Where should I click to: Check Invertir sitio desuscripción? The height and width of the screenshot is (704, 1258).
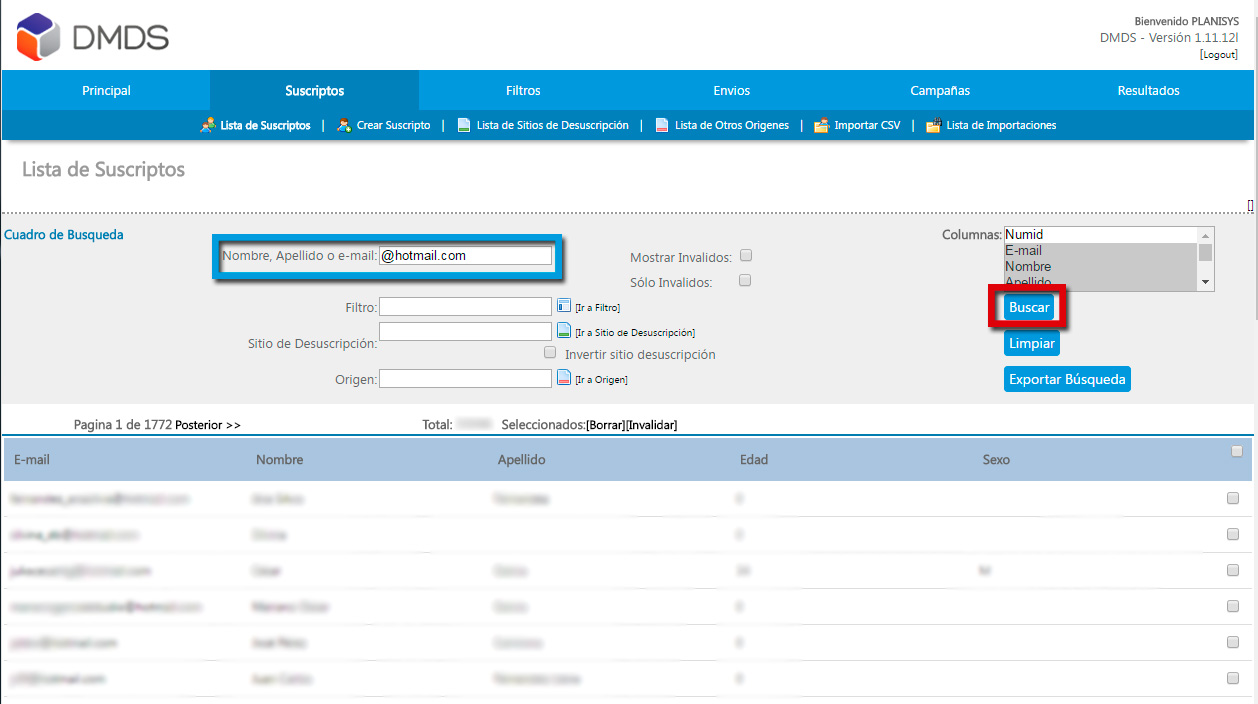point(550,353)
